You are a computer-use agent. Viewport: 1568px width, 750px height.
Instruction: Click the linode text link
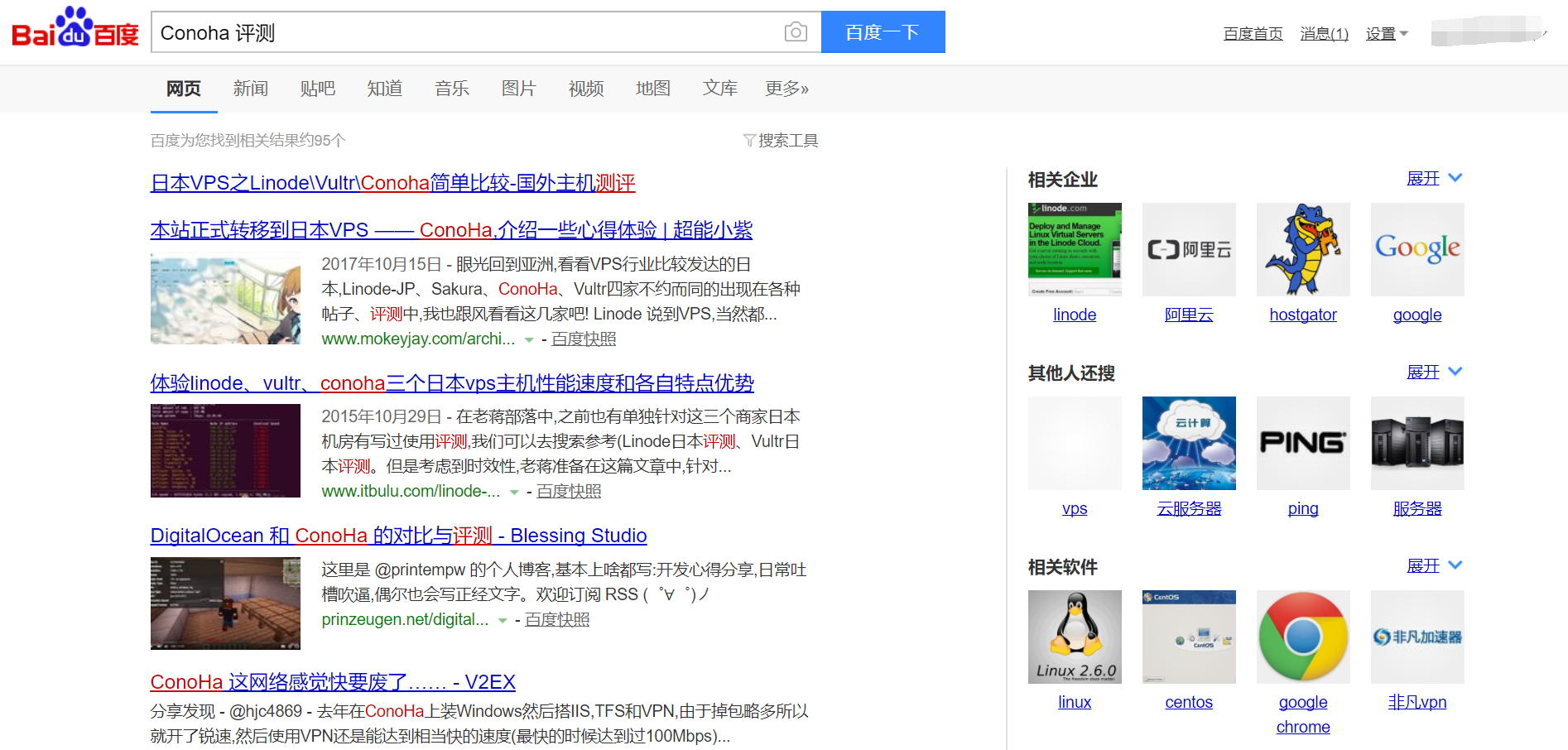(x=1075, y=315)
